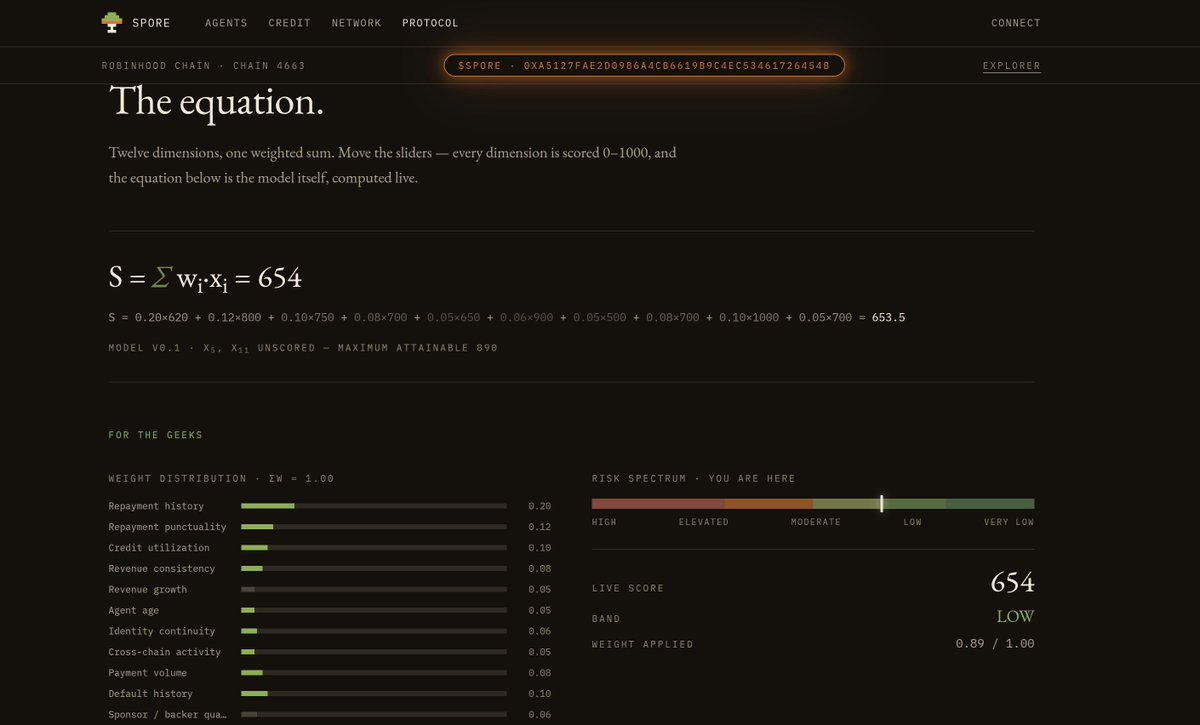
Task: Click the 'Elevated' risk spectrum label
Action: 704,523
